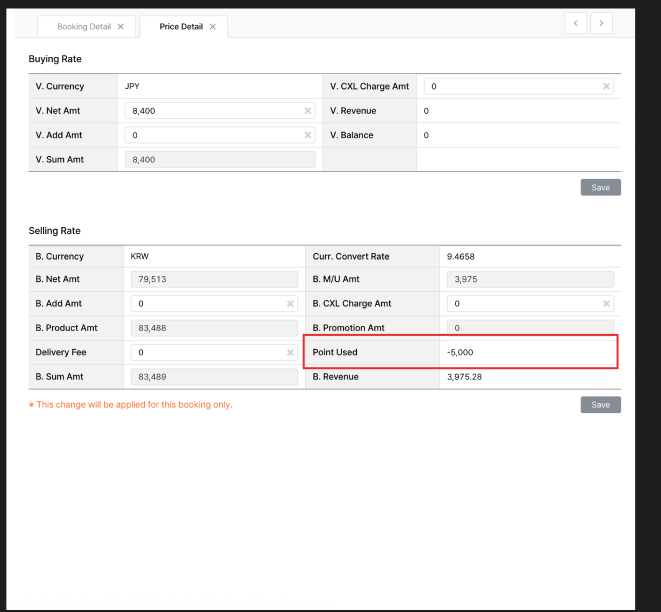Click the Point Used label
Image resolution: width=661 pixels, height=612 pixels.
pos(335,352)
